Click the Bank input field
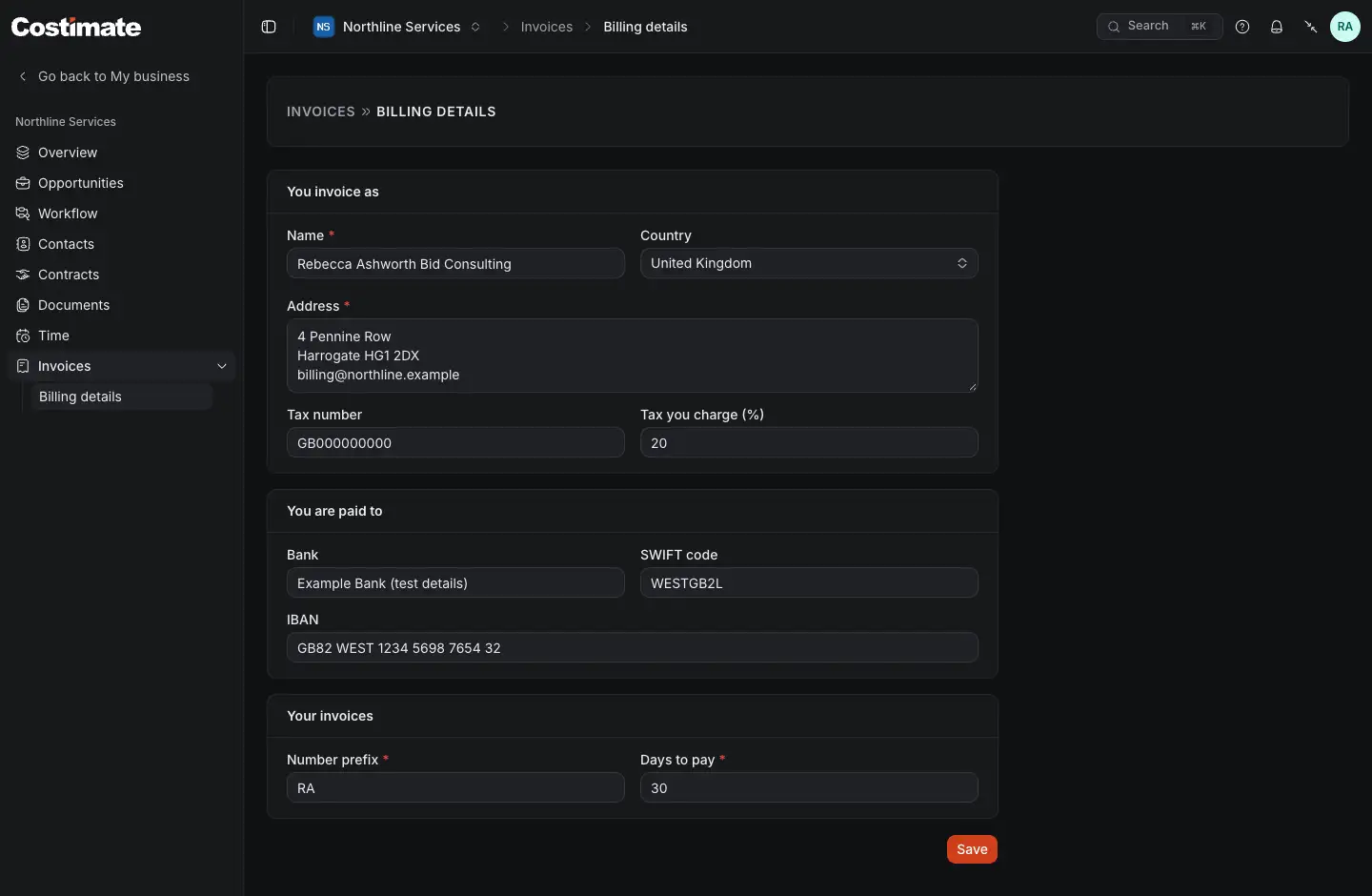Screen dimensions: 1372x896 (x=455, y=582)
